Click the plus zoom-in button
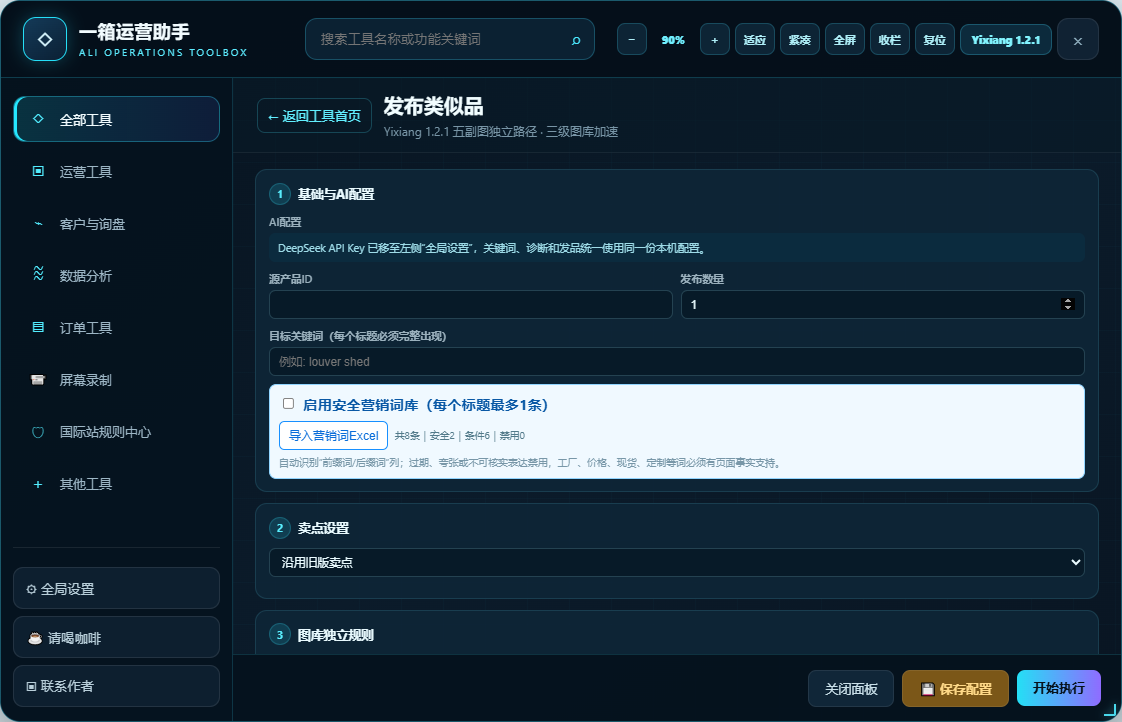 pyautogui.click(x=714, y=39)
